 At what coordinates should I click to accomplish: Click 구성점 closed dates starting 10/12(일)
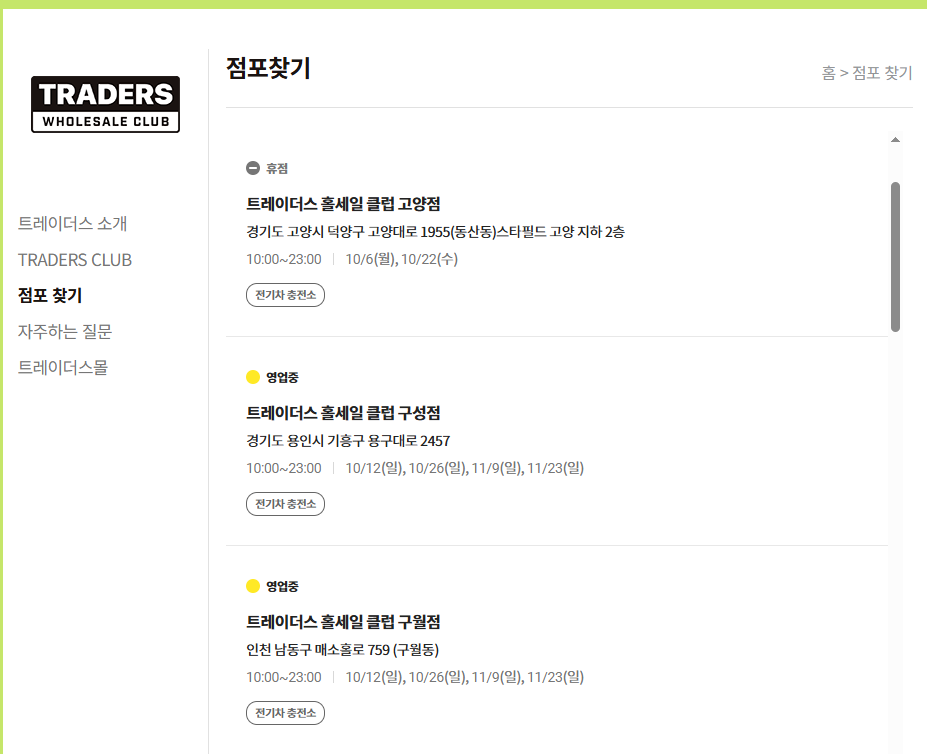tap(465, 468)
